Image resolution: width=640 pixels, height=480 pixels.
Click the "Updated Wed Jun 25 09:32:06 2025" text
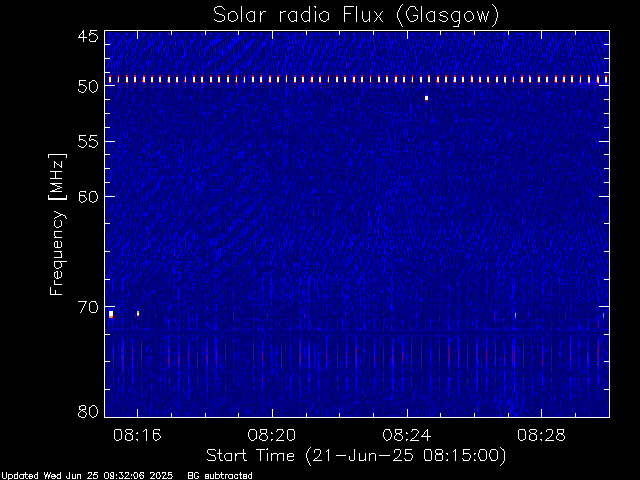click(x=87, y=476)
